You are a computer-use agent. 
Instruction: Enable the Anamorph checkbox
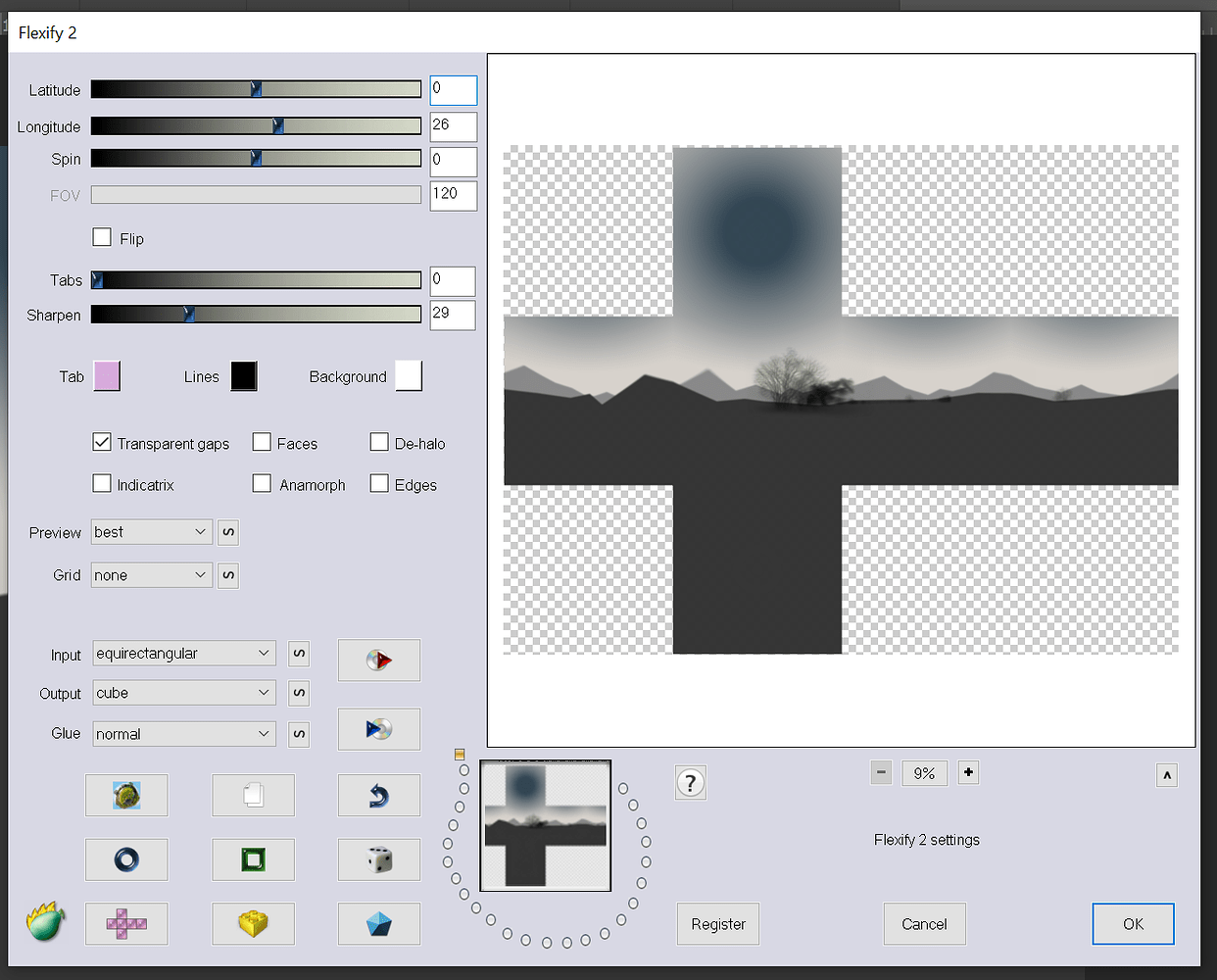(x=262, y=483)
